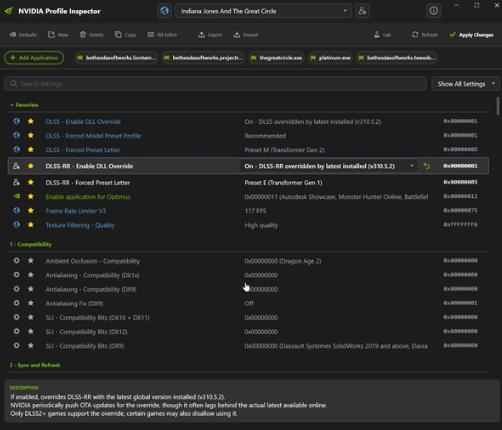Open the Bit Editor
Image resolution: width=502 pixels, height=430 pixels.
click(162, 35)
